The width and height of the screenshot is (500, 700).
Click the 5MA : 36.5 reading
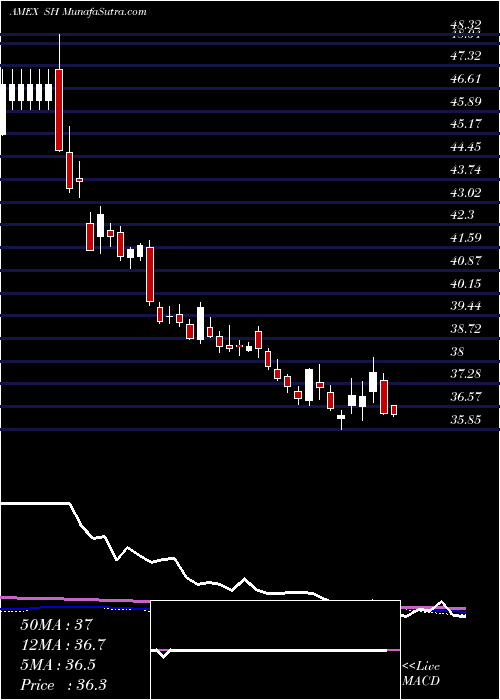point(58,665)
